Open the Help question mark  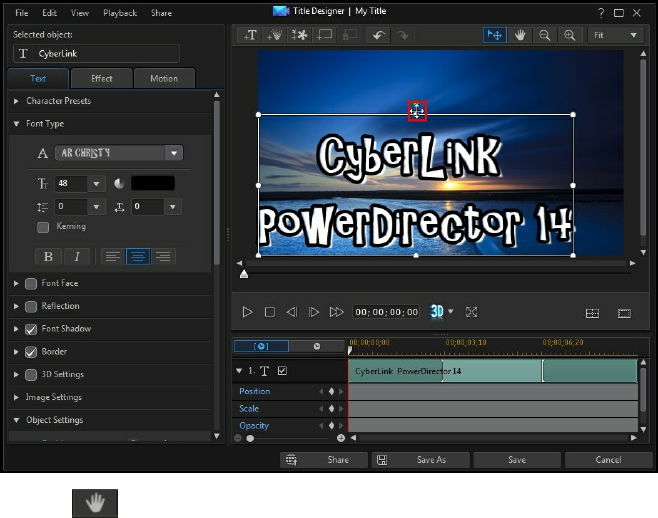point(601,13)
